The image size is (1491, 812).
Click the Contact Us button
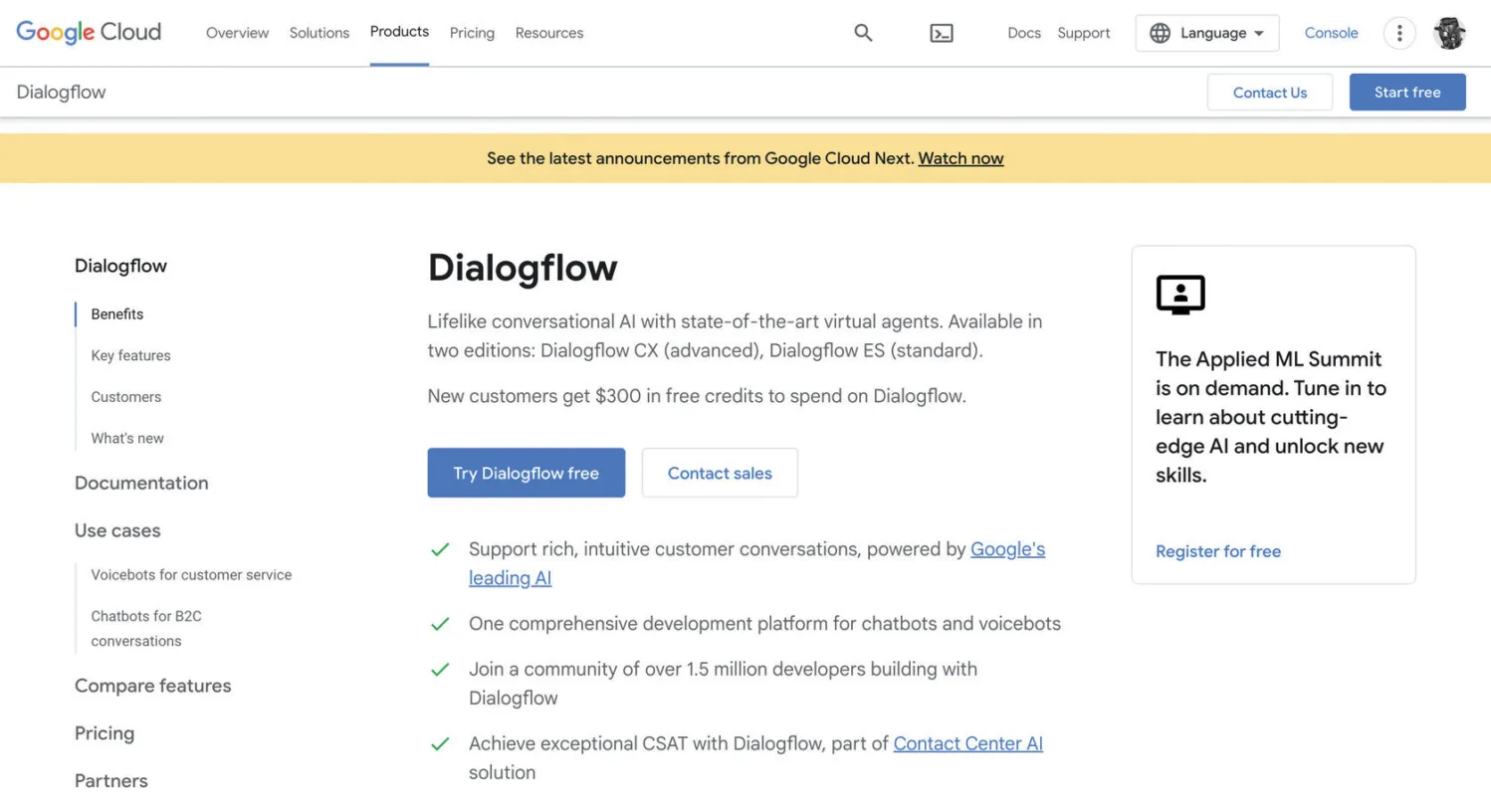click(x=1269, y=93)
